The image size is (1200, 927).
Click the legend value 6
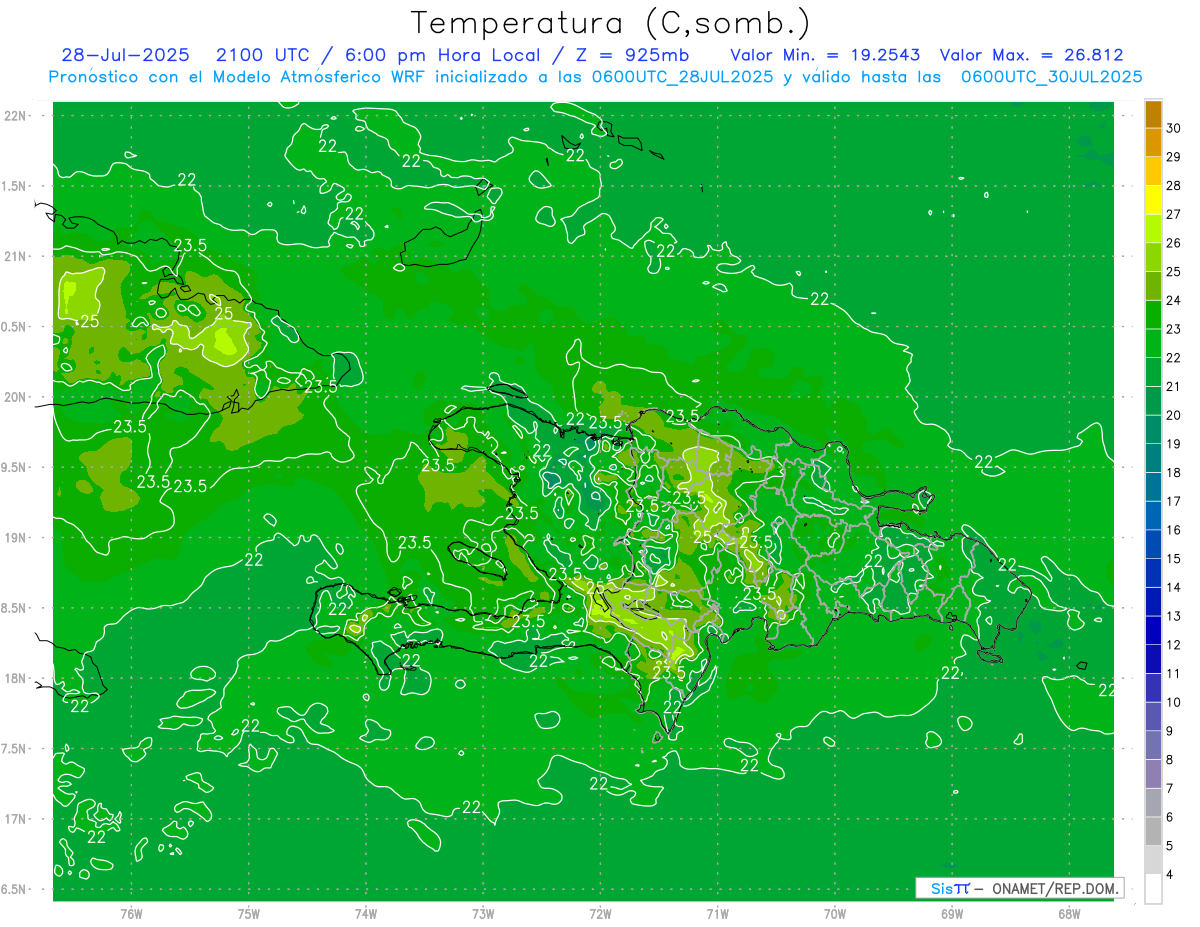click(x=1171, y=818)
